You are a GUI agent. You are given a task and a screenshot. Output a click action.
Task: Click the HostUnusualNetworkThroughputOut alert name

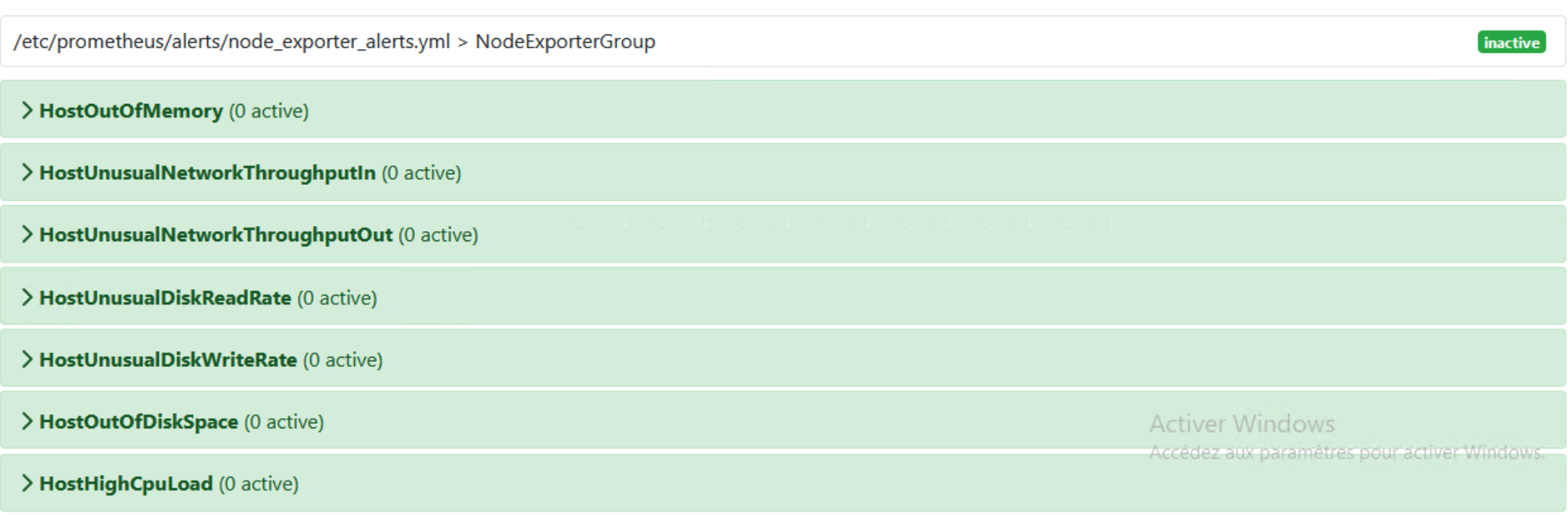tap(215, 235)
